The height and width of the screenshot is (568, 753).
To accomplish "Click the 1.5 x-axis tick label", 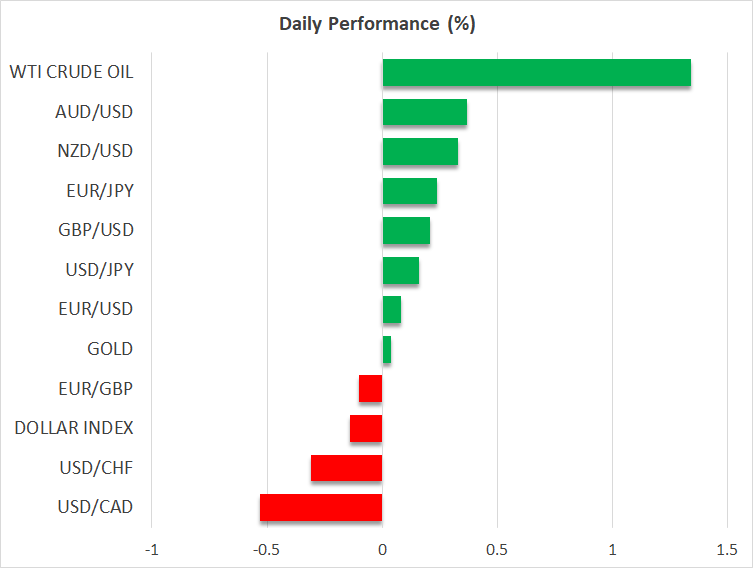I will (727, 550).
